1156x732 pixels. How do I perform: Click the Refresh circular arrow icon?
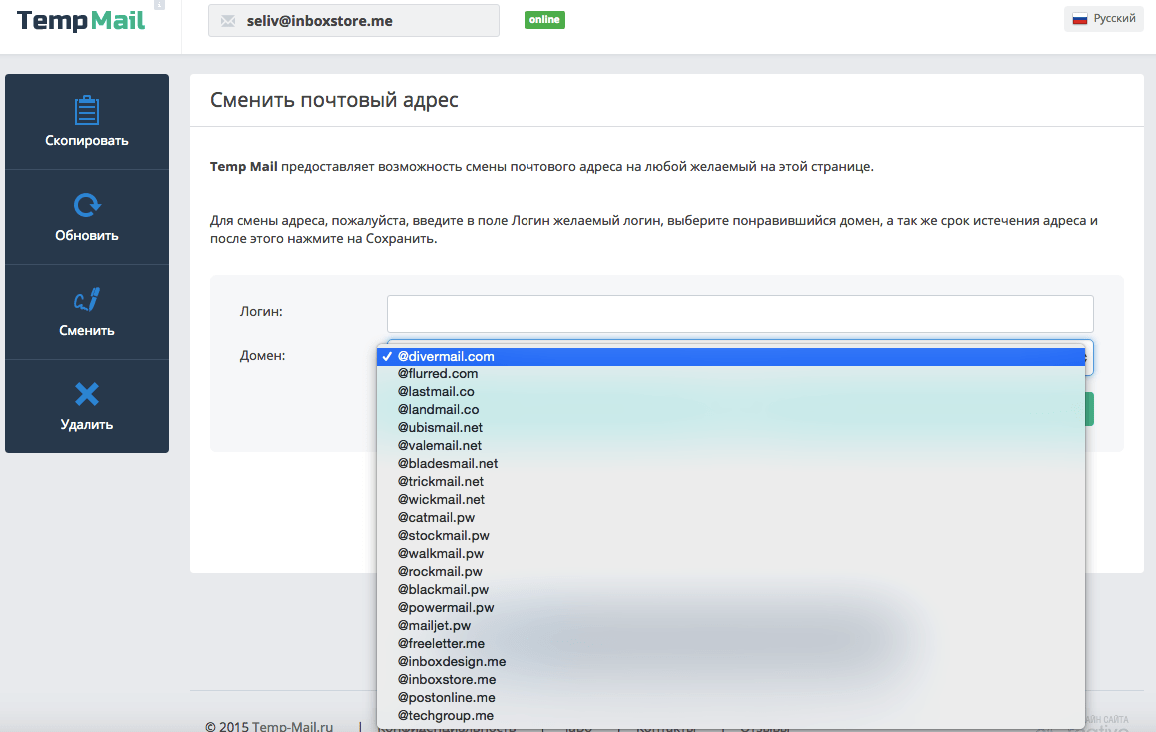[x=87, y=205]
